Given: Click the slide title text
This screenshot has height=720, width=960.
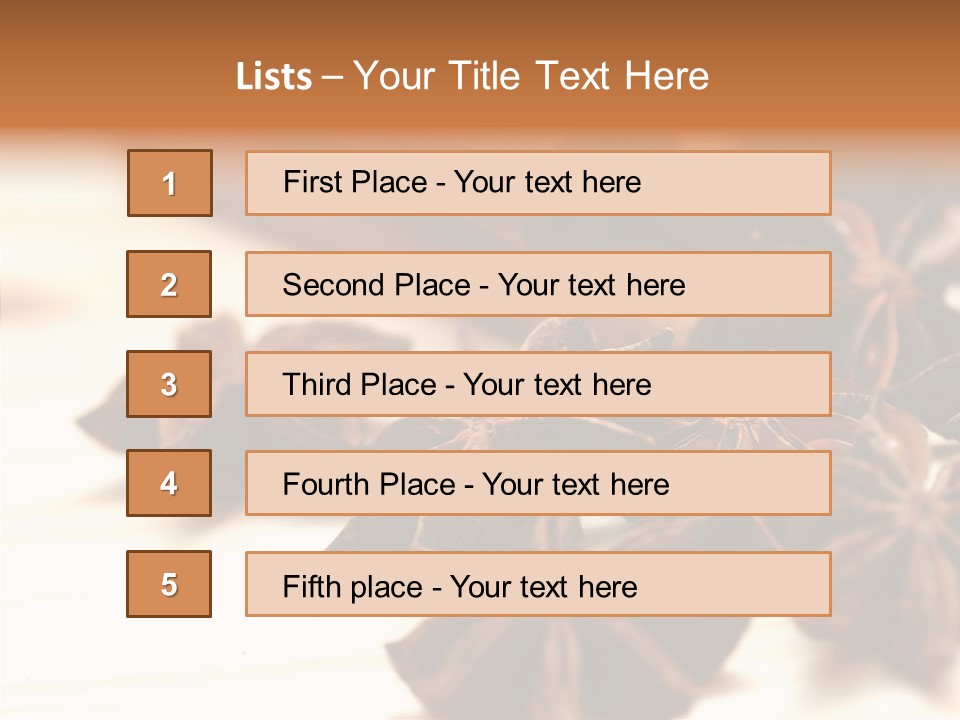Looking at the screenshot, I should pos(473,76).
